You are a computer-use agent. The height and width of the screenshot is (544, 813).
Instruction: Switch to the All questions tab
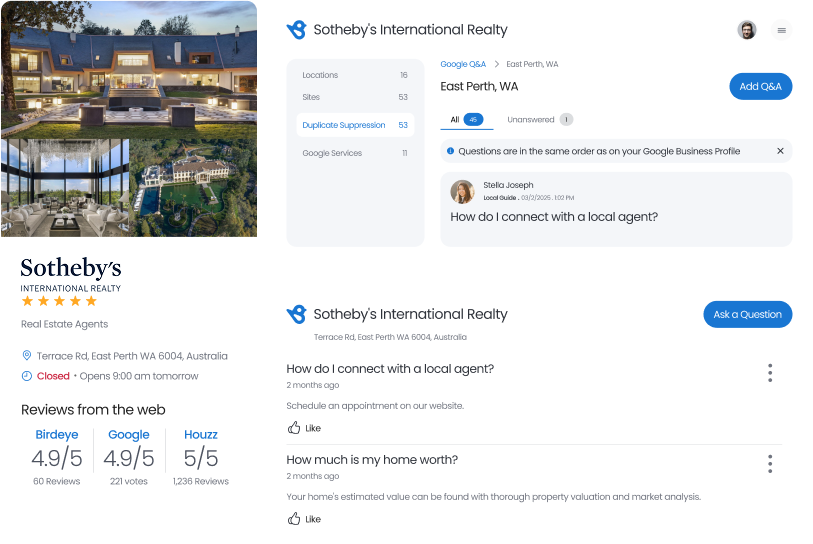[x=466, y=120]
